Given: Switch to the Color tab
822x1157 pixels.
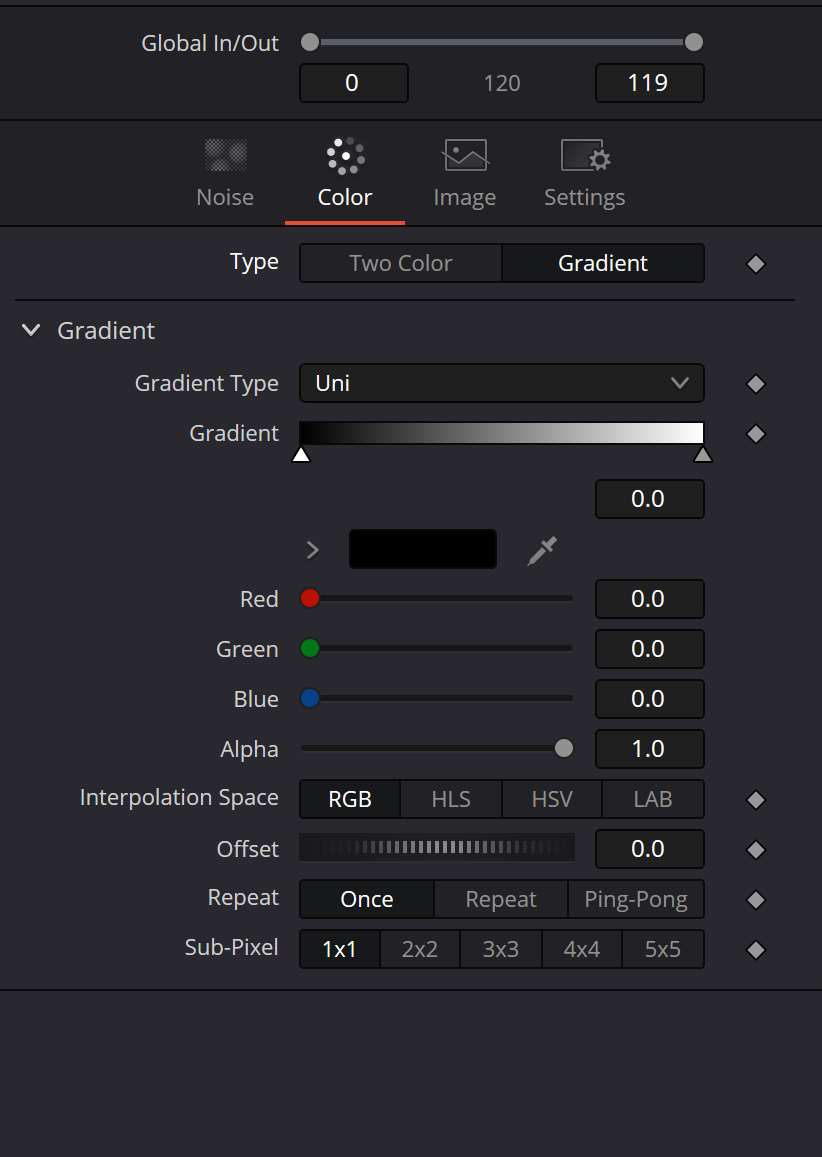Looking at the screenshot, I should coord(345,175).
